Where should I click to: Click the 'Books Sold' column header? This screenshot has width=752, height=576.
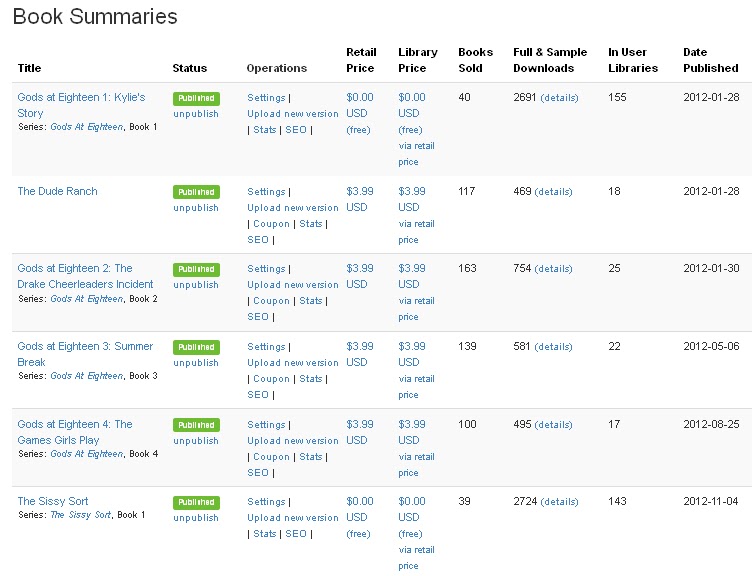coord(475,60)
